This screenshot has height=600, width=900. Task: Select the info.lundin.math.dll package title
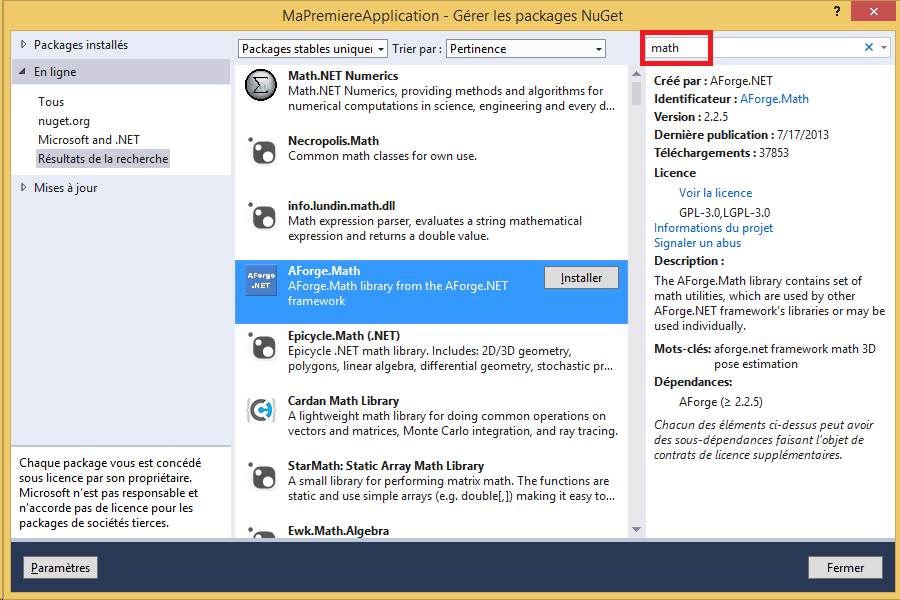[x=342, y=206]
